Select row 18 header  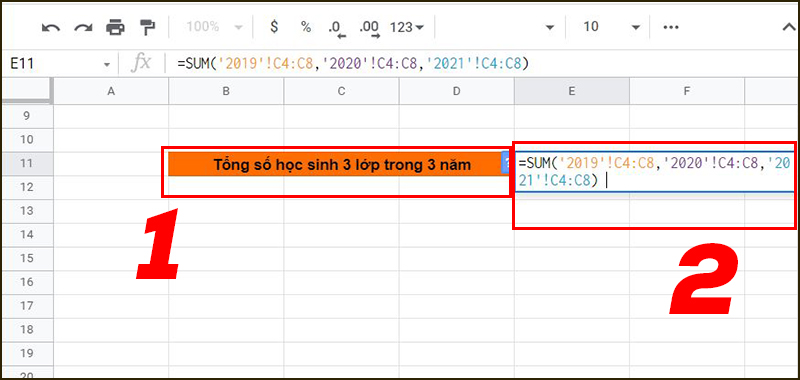coord(27,330)
